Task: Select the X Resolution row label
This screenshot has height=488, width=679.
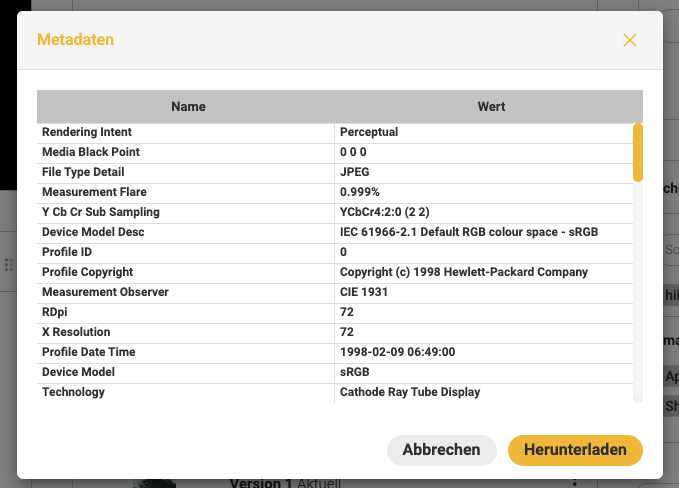Action: (76, 332)
